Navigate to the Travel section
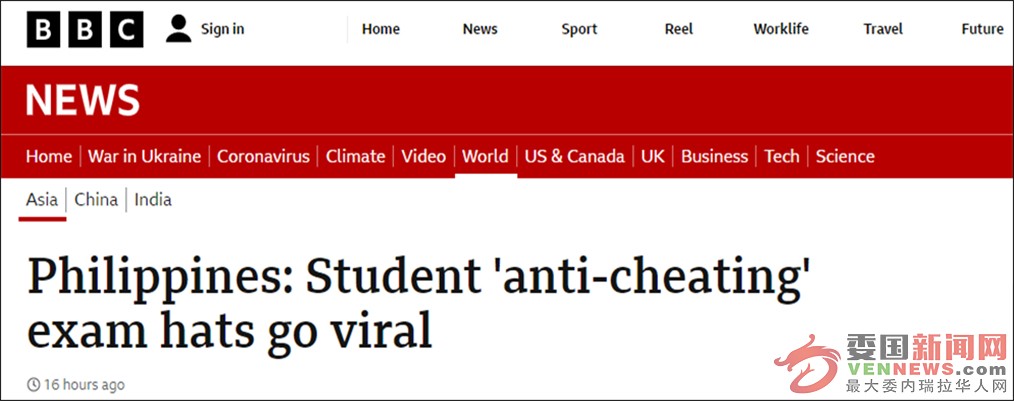 (x=883, y=29)
